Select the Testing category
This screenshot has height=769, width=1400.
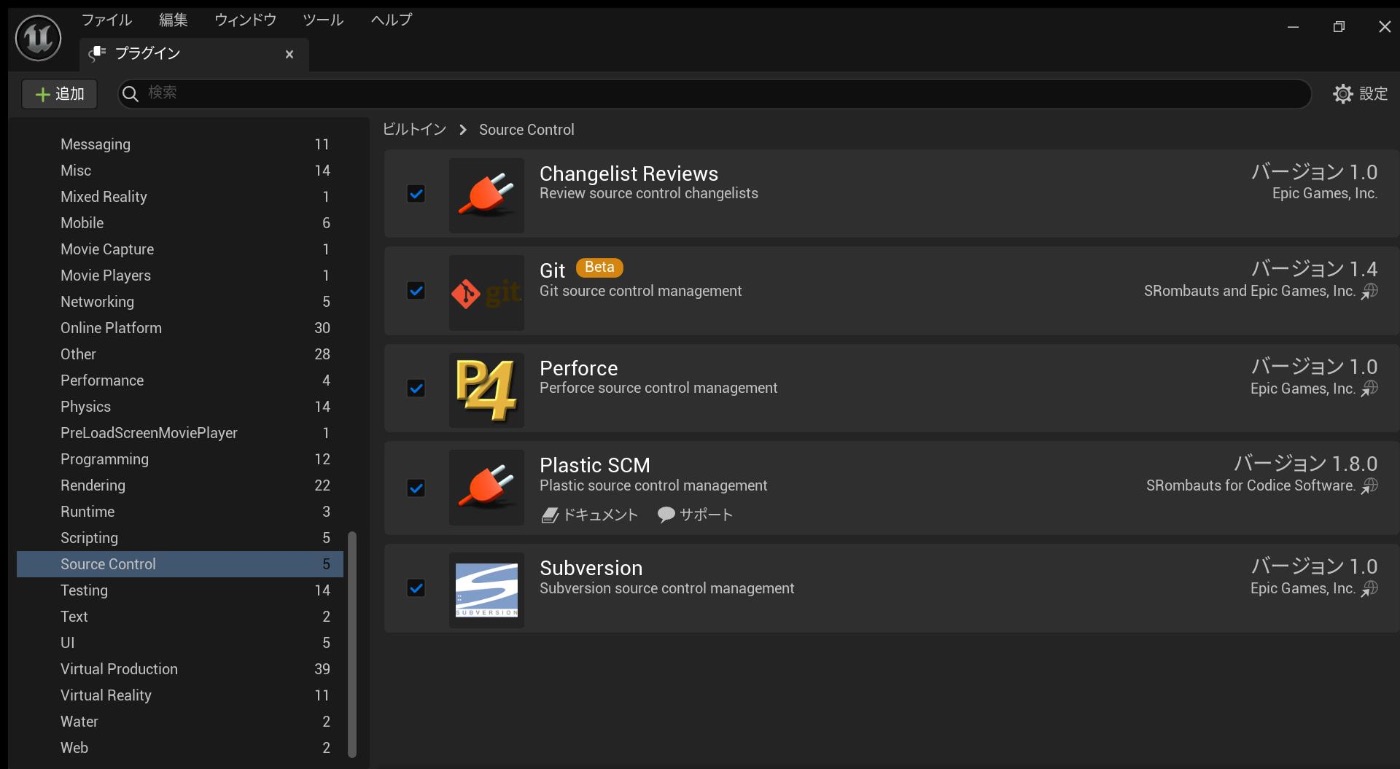point(180,590)
